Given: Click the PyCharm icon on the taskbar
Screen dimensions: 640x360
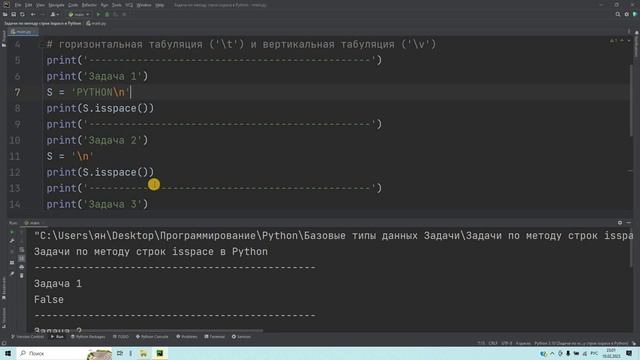Looking at the screenshot, I should coord(160,353).
